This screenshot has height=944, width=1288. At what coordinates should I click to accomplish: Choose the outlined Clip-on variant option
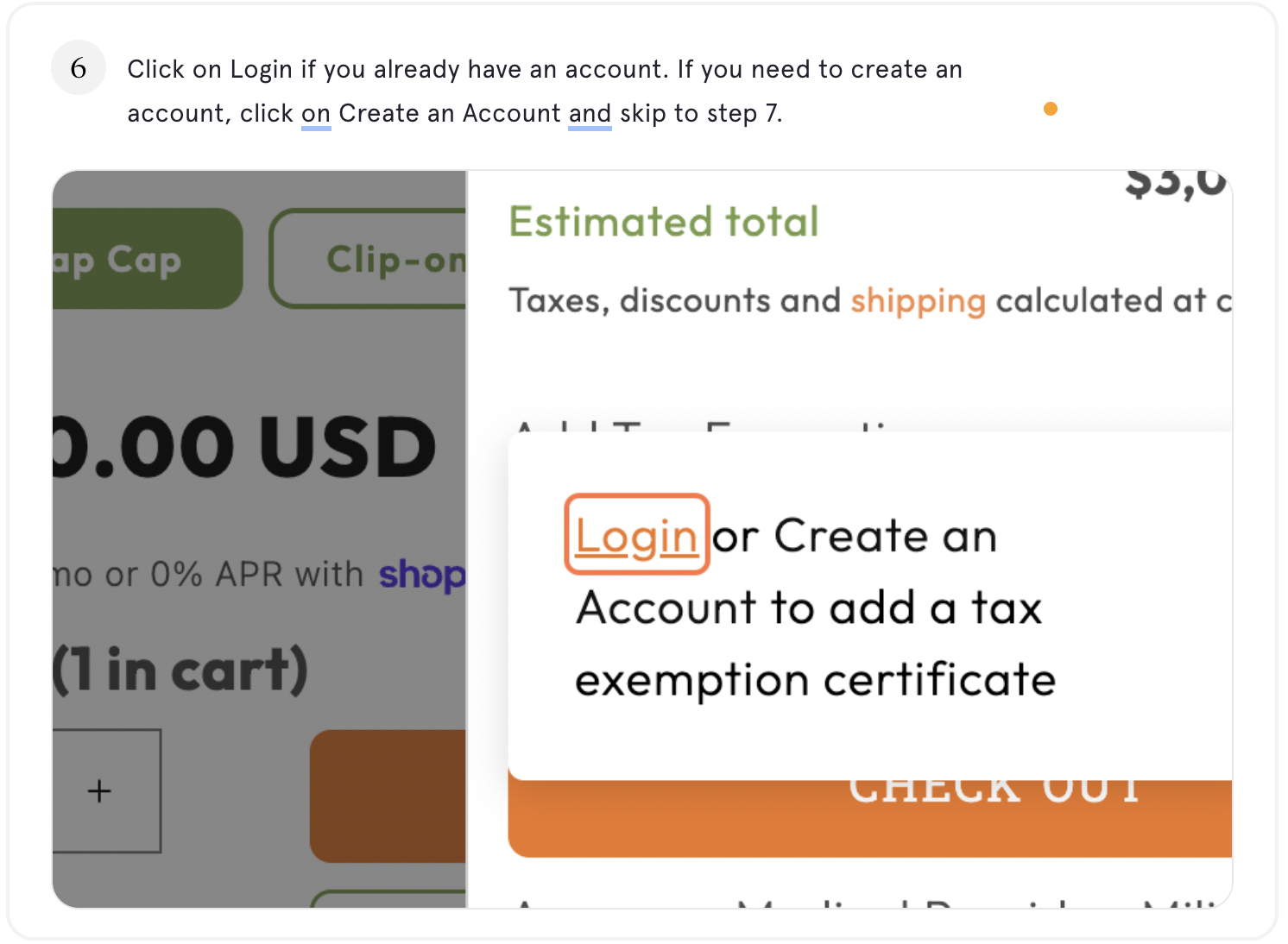pos(369,259)
